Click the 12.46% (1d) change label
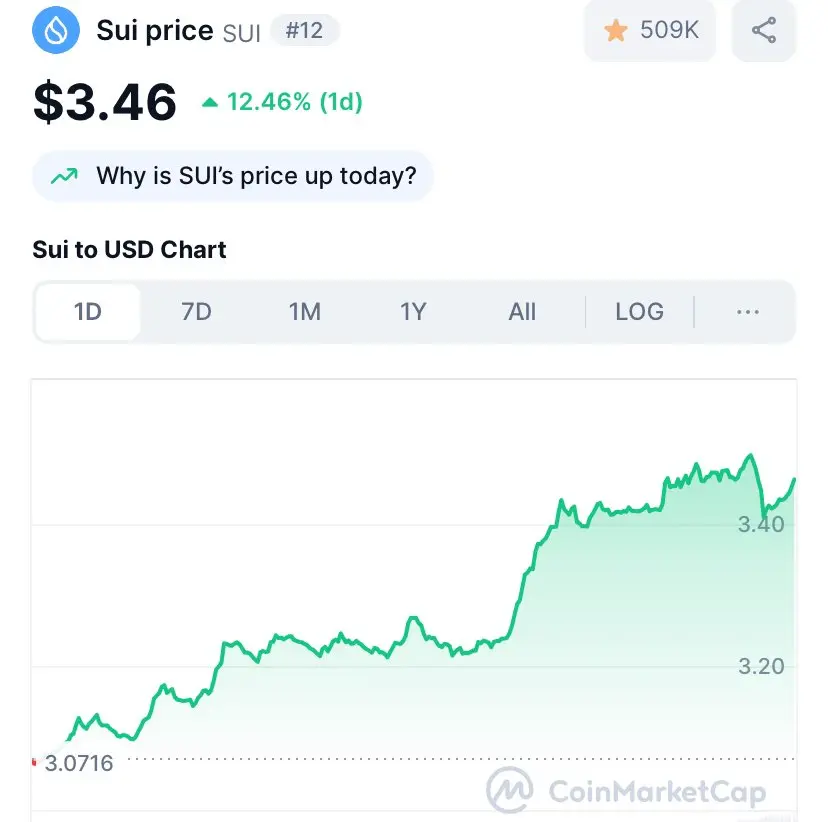Screen dimensions: 828x822 click(x=295, y=102)
